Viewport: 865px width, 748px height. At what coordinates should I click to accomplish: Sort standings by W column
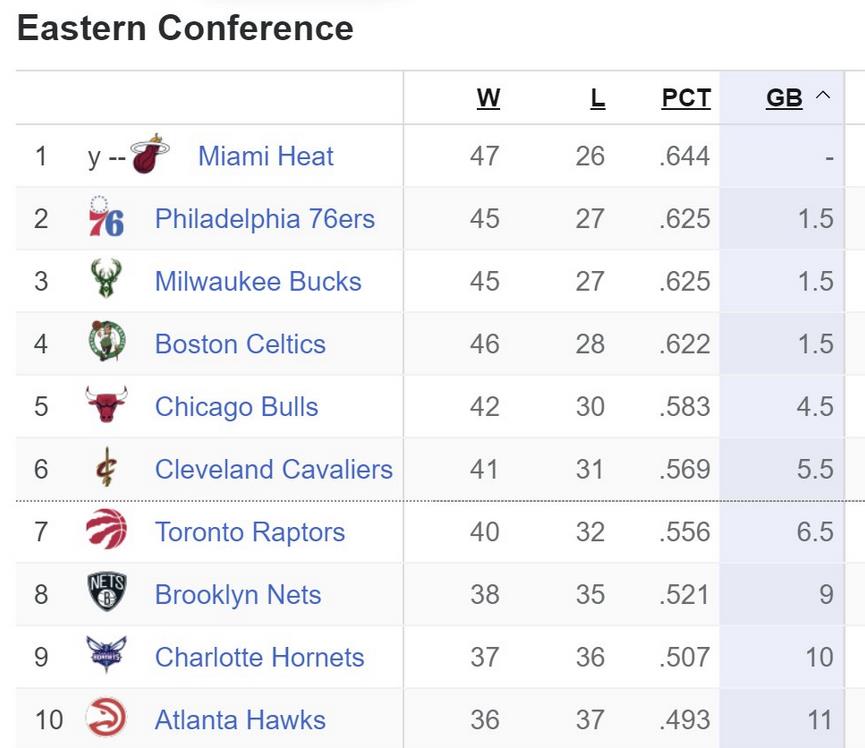pos(488,98)
